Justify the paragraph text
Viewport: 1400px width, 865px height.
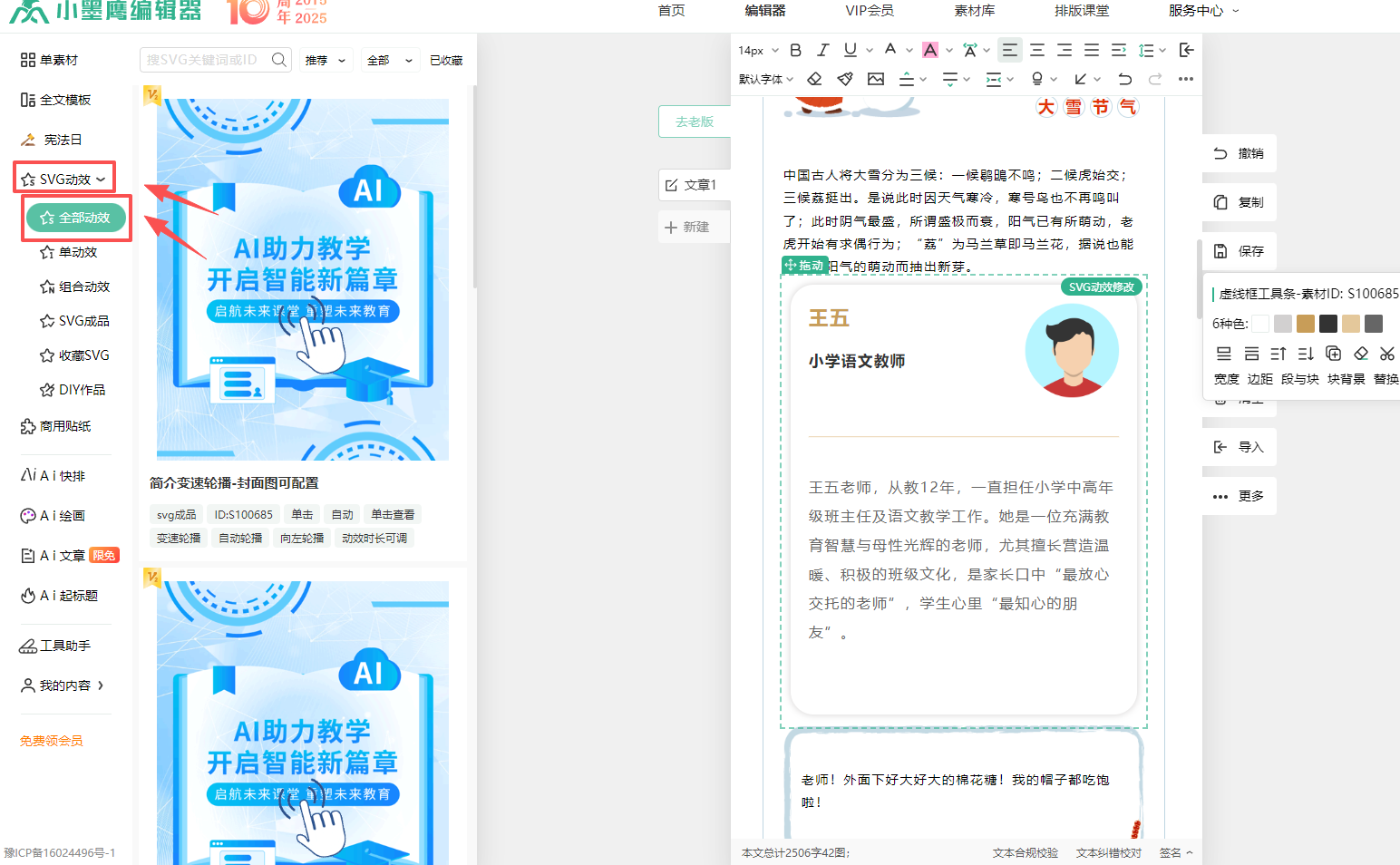[x=1092, y=50]
